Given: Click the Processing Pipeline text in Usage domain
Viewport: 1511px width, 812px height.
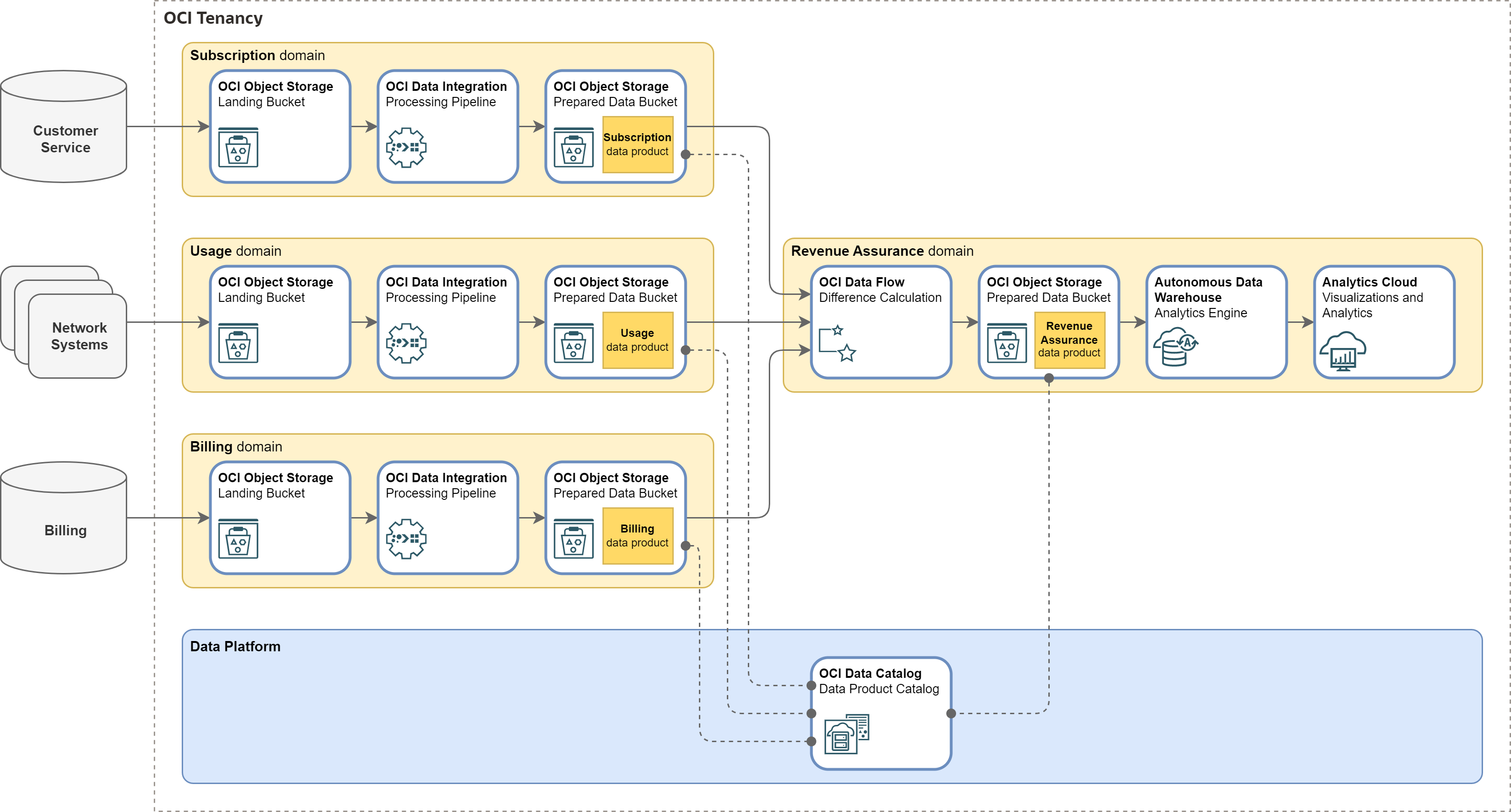Looking at the screenshot, I should point(440,298).
